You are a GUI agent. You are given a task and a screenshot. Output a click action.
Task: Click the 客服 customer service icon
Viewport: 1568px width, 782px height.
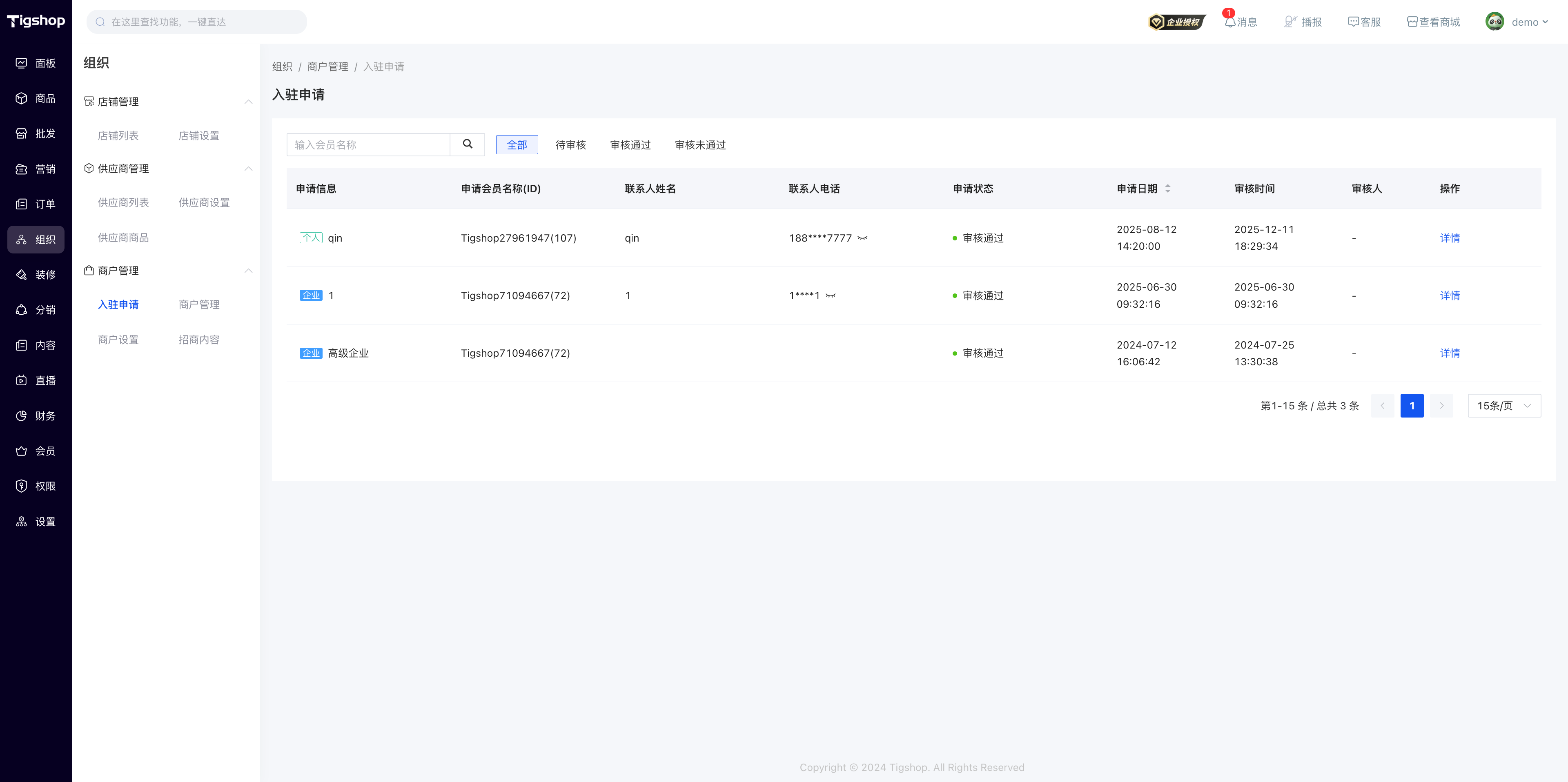(1353, 22)
